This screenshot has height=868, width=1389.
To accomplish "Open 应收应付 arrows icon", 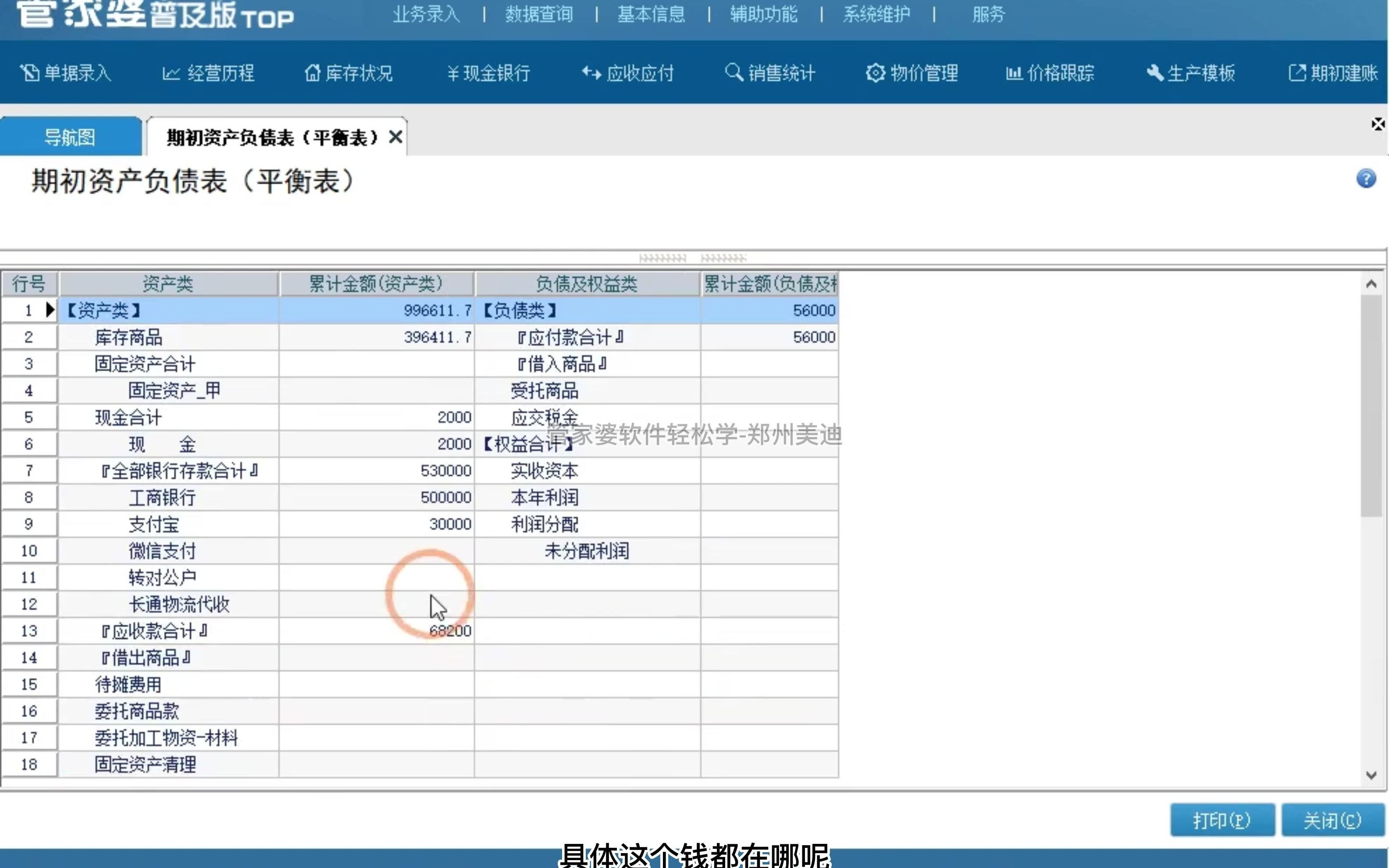I will point(592,73).
